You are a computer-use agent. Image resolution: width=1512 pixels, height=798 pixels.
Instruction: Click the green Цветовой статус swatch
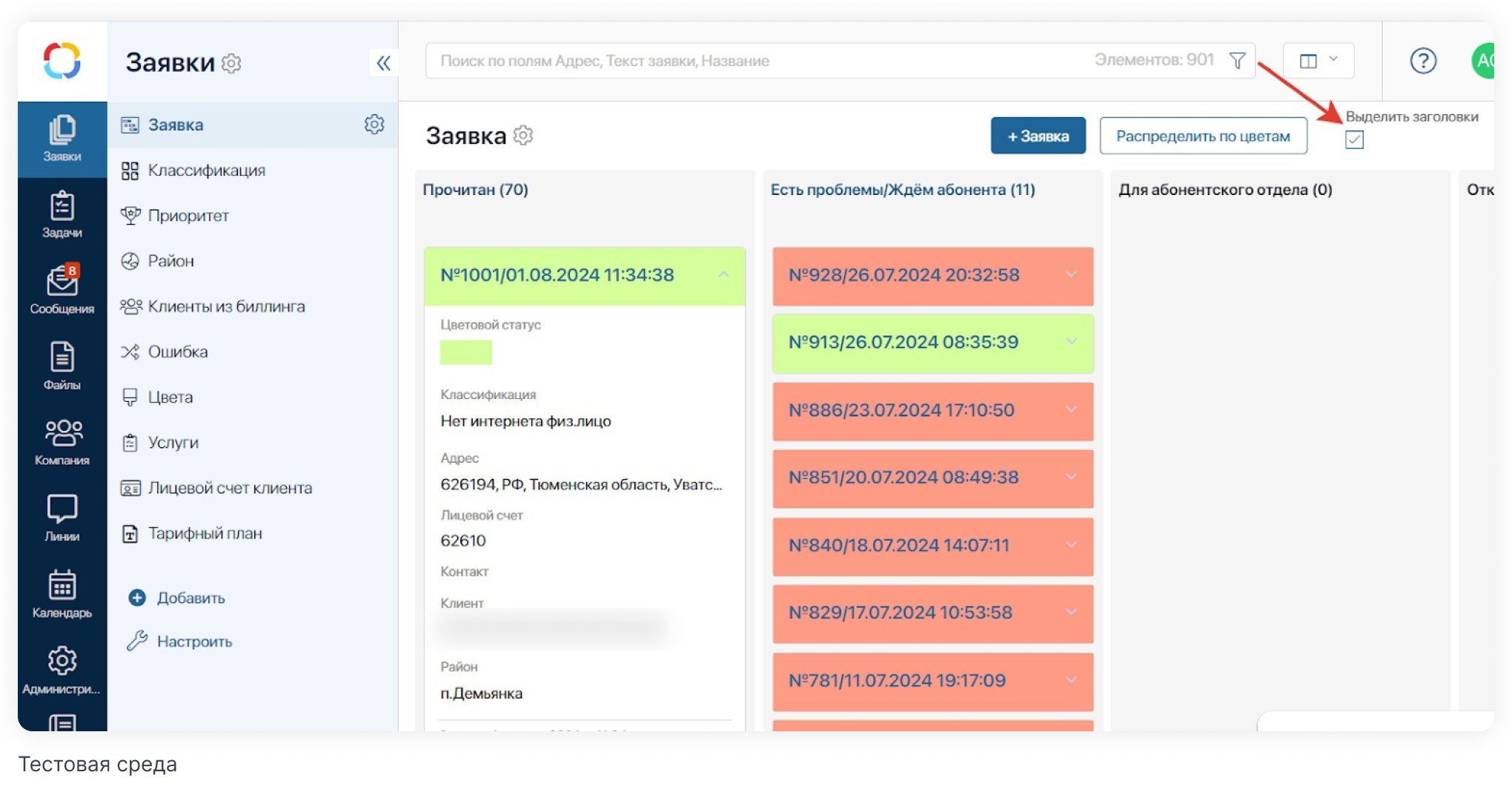click(x=466, y=352)
